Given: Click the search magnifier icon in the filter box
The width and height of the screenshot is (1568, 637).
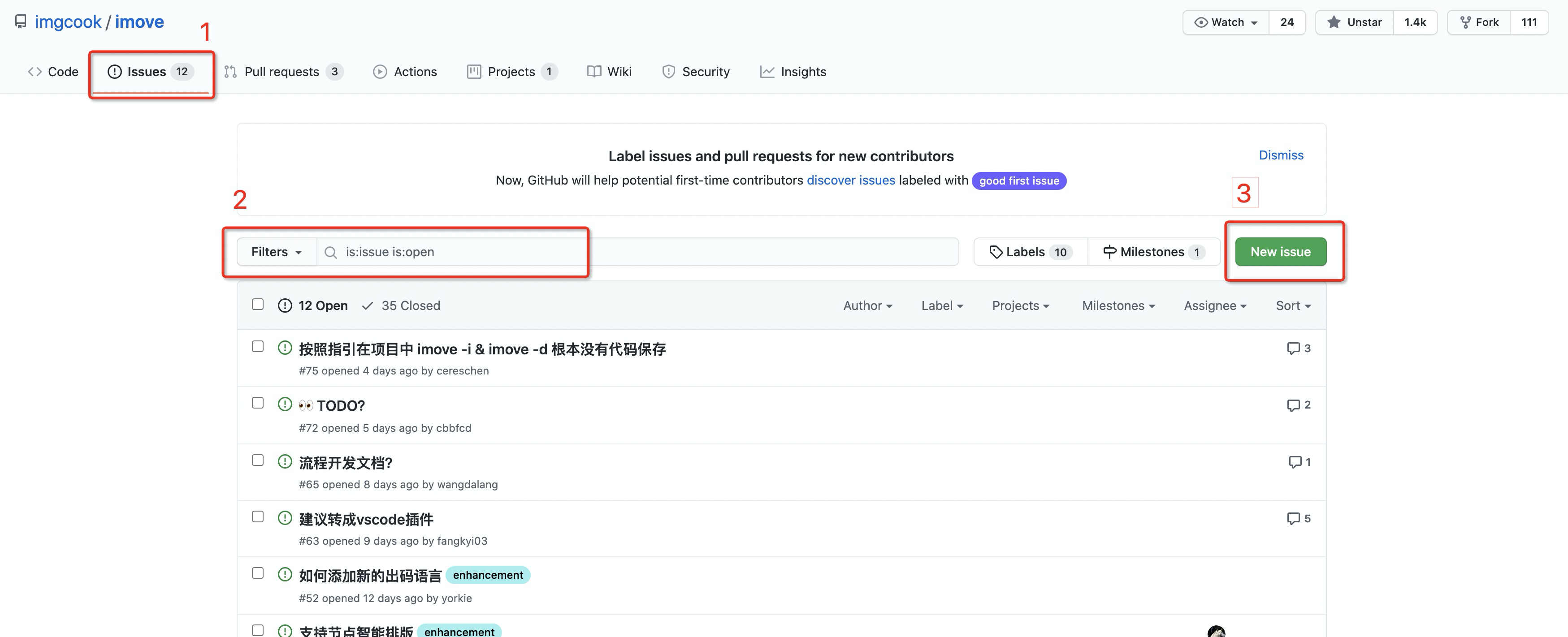Looking at the screenshot, I should click(x=330, y=252).
